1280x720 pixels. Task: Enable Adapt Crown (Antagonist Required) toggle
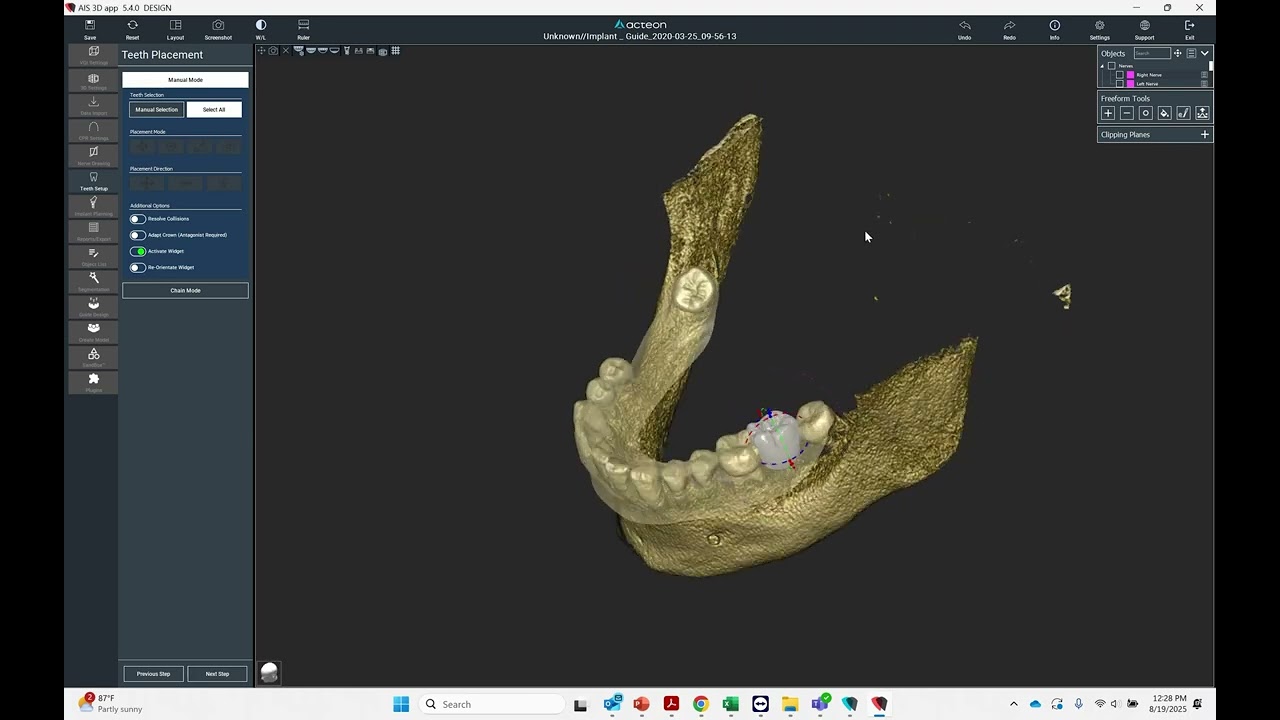138,235
